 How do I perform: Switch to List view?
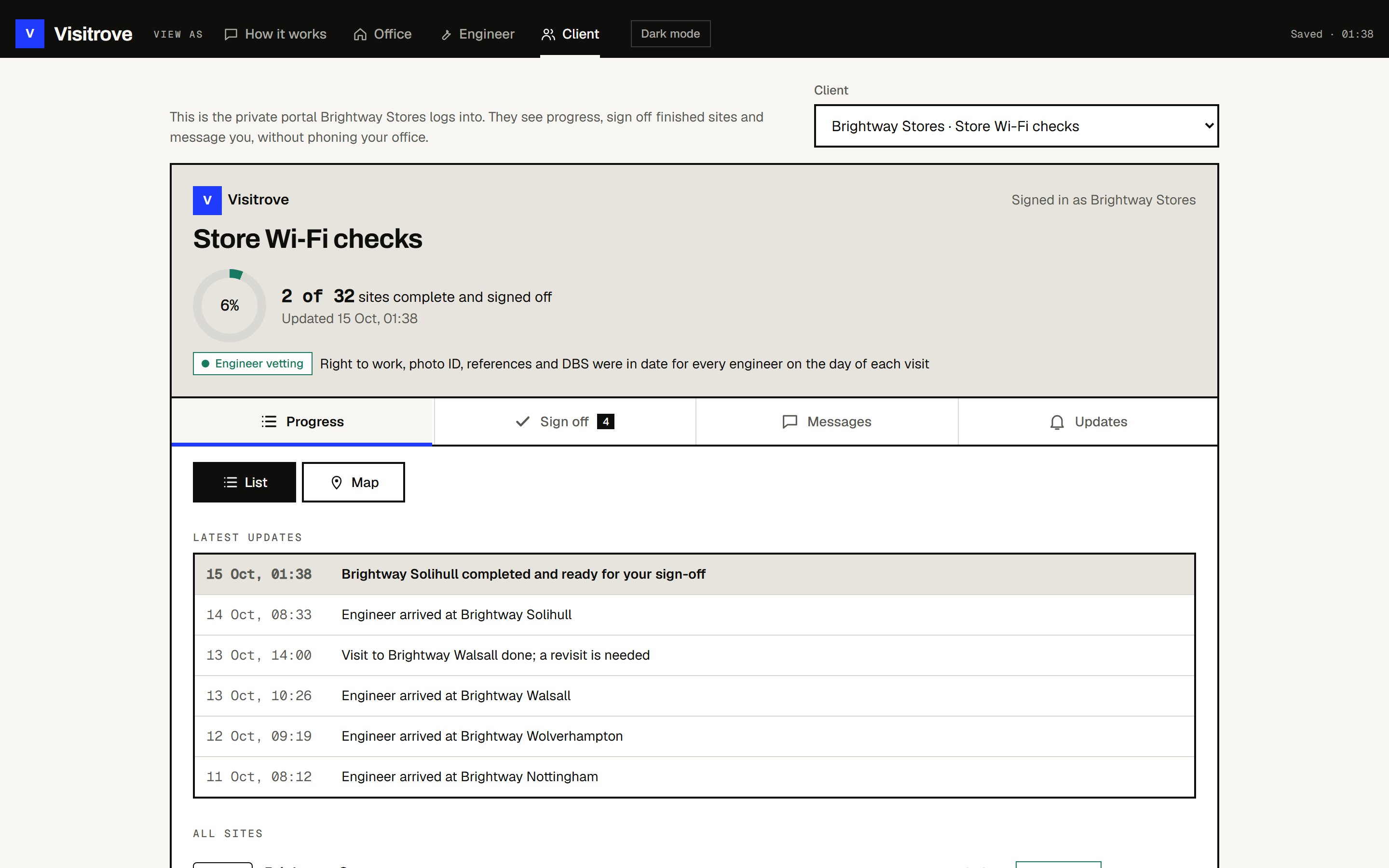click(245, 482)
